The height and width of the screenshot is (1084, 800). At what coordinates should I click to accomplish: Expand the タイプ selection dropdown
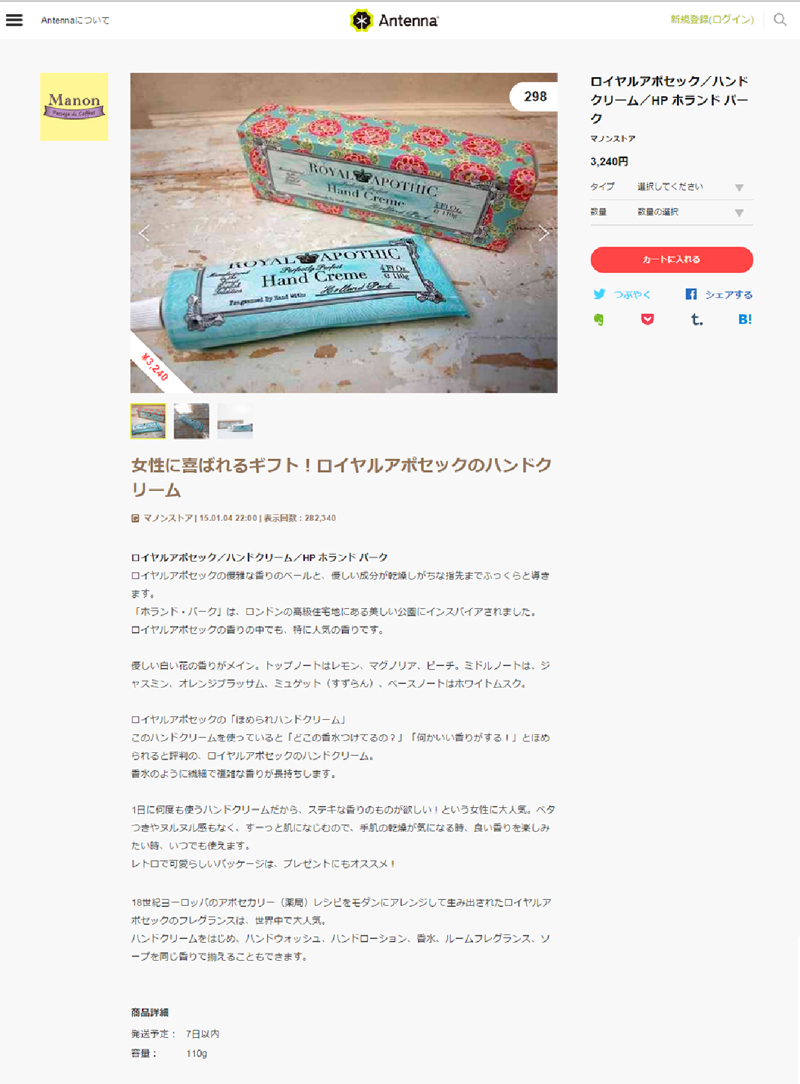[x=671, y=187]
